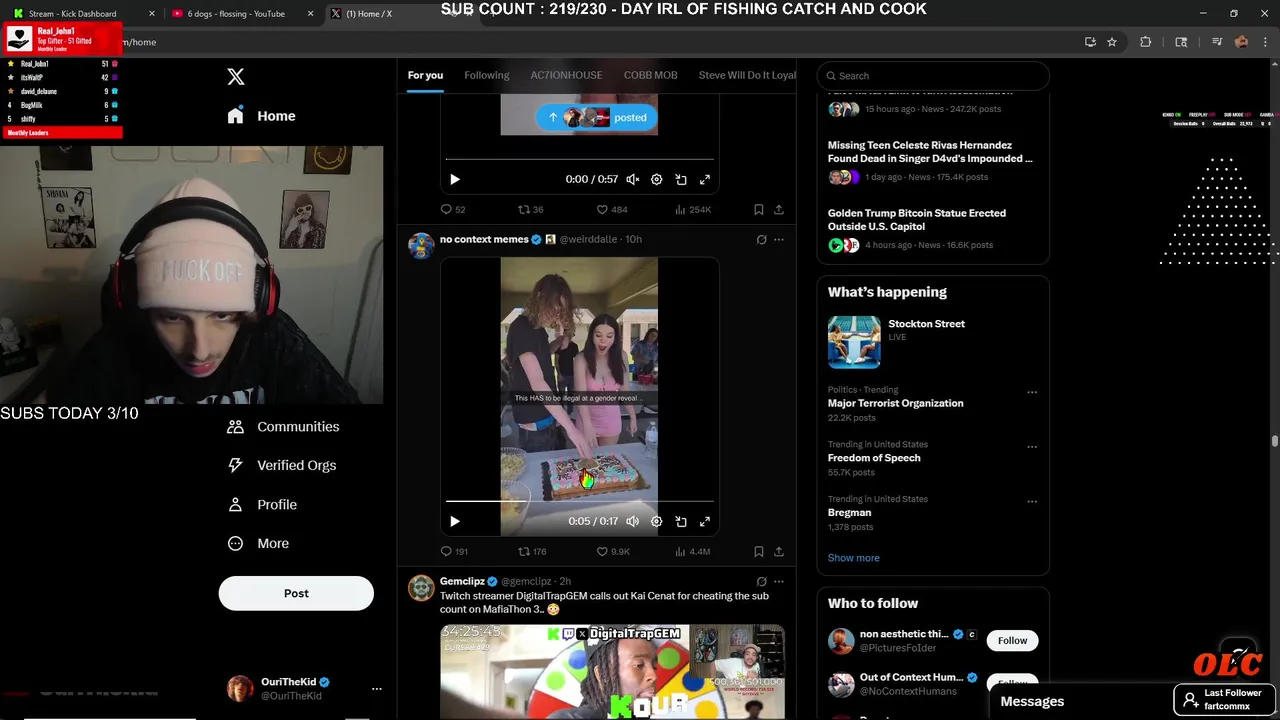The image size is (1280, 720).
Task: Open Steve Will Do It Loyal tab
Action: tap(747, 75)
